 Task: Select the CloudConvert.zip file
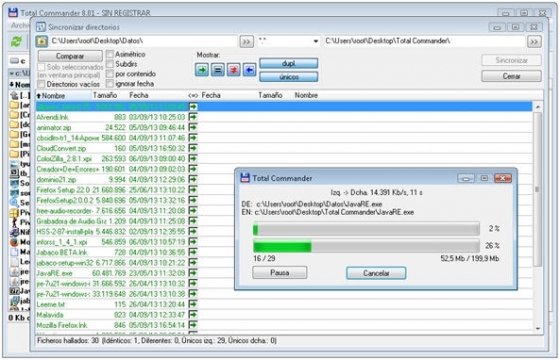pos(61,148)
